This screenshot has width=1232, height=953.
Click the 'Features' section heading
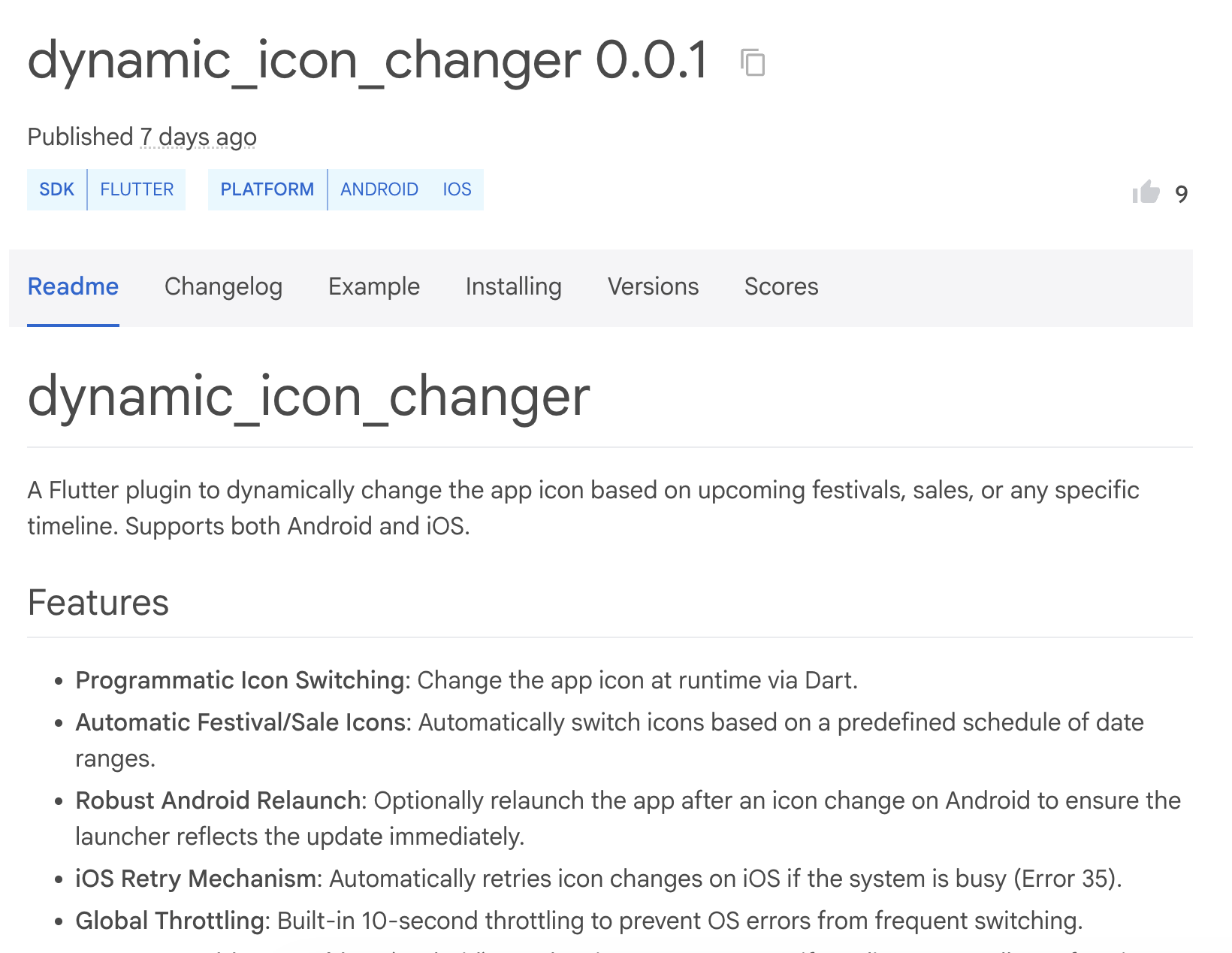[98, 603]
